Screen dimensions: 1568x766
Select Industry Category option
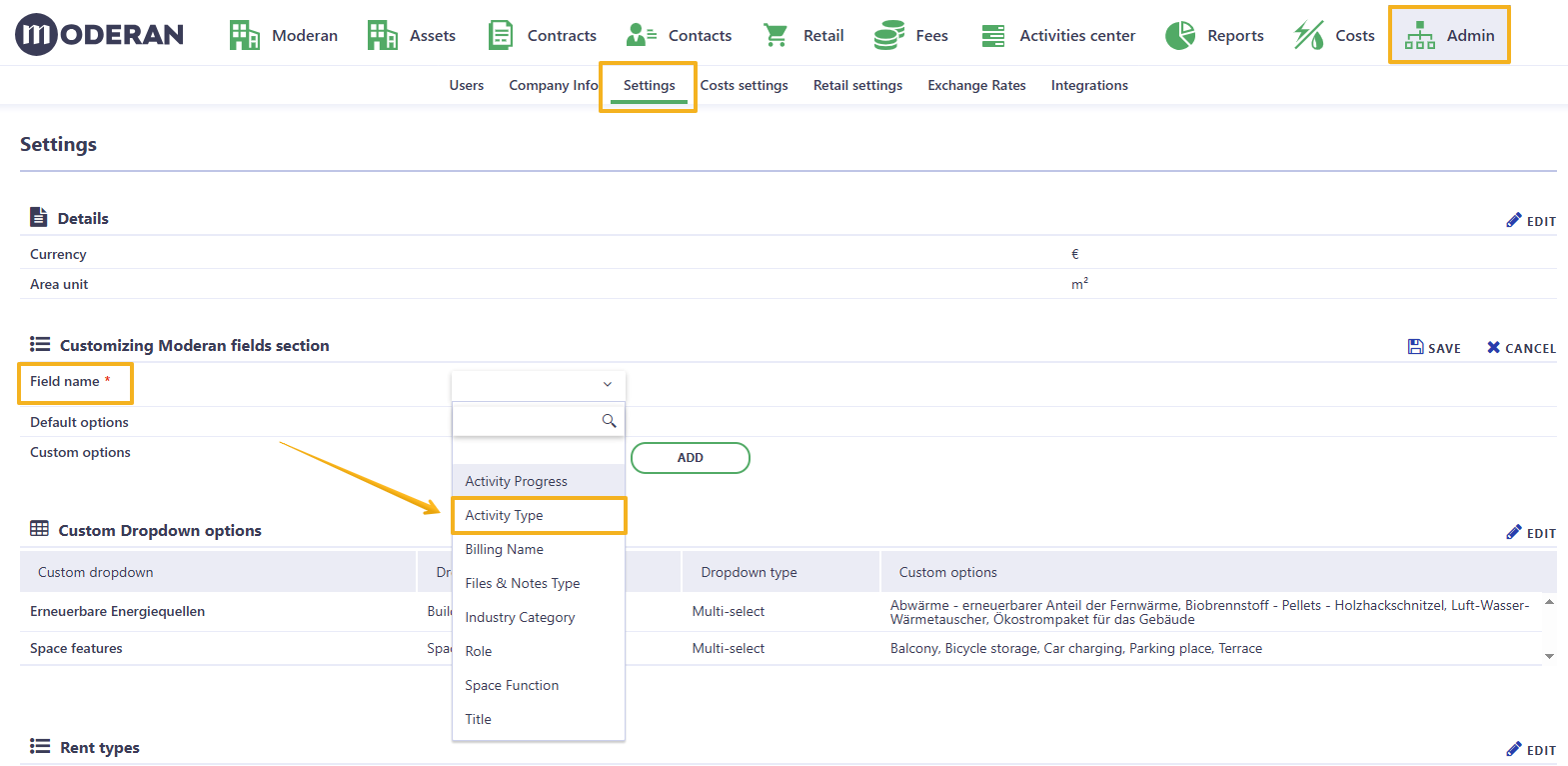click(539, 617)
